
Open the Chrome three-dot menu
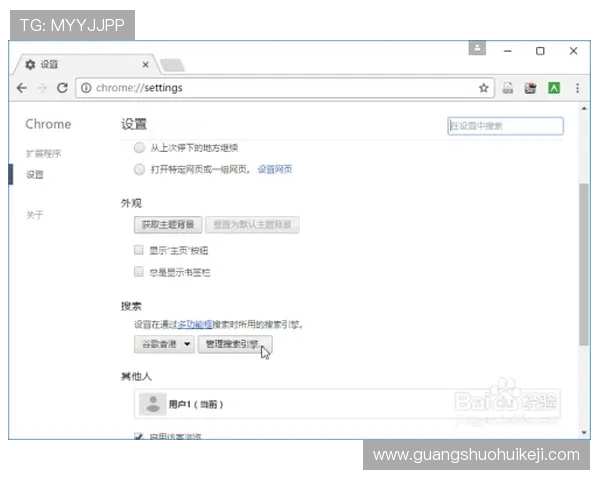[577, 88]
